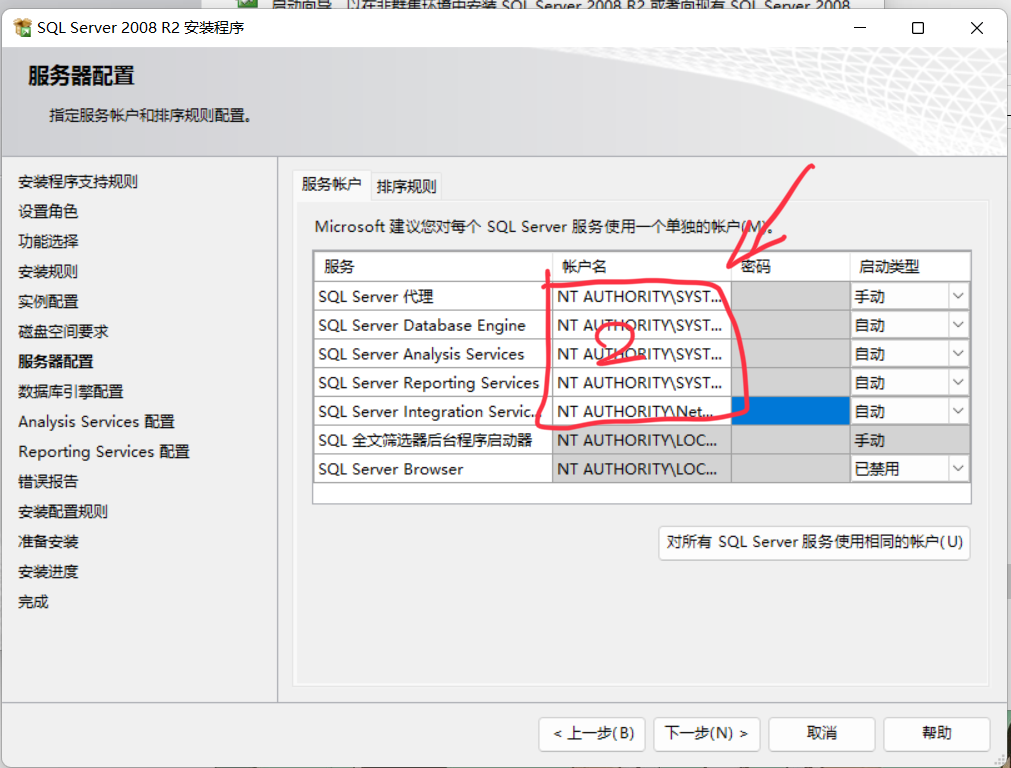Click account name cell for SQL Server Analysis Services
The width and height of the screenshot is (1011, 768).
(642, 353)
